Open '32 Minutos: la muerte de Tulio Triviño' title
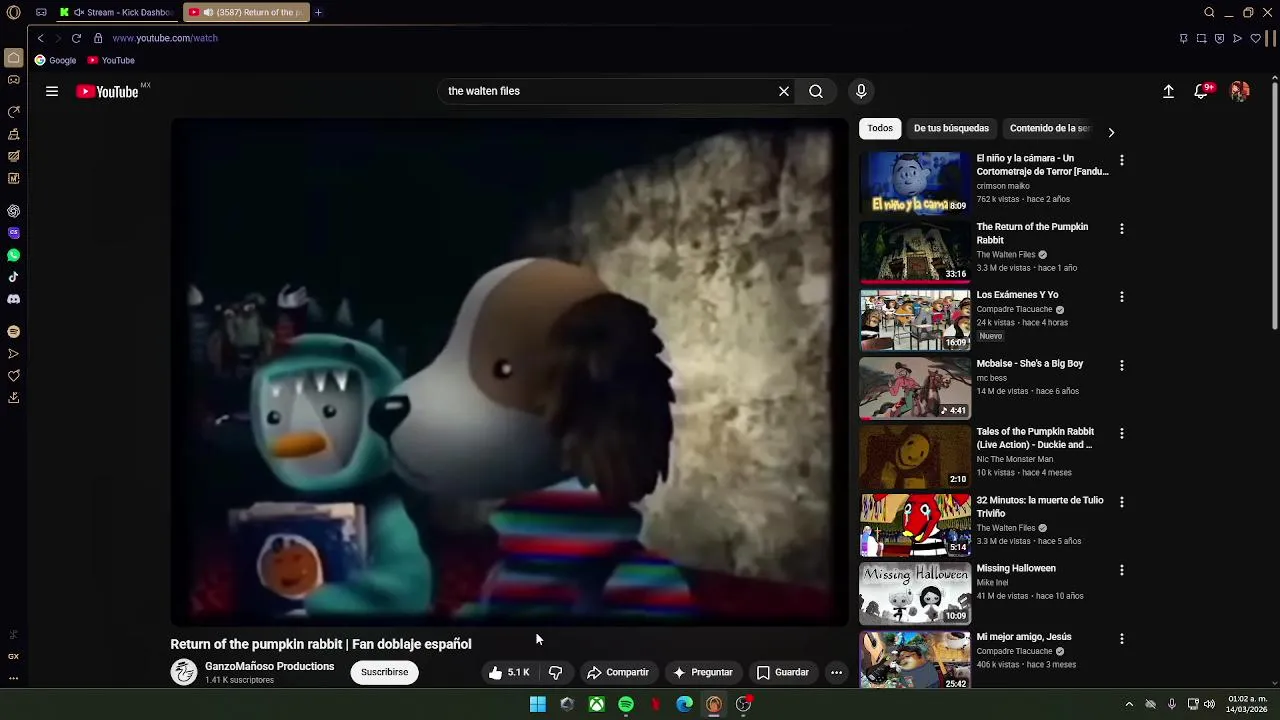This screenshot has width=1280, height=720. click(1040, 507)
